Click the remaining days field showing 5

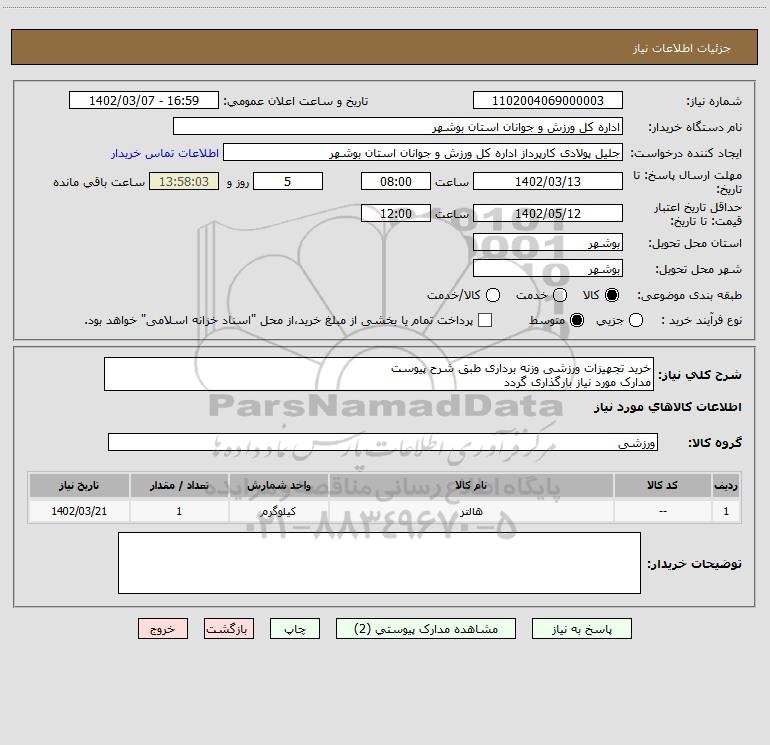click(288, 182)
